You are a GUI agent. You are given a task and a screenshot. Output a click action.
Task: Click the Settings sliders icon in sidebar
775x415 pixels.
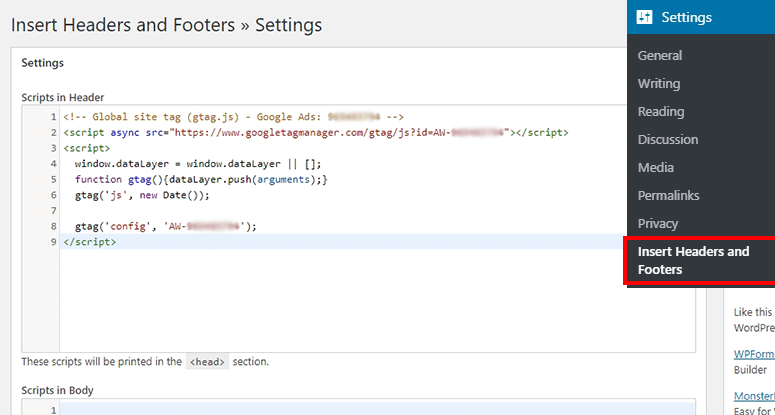tap(645, 17)
